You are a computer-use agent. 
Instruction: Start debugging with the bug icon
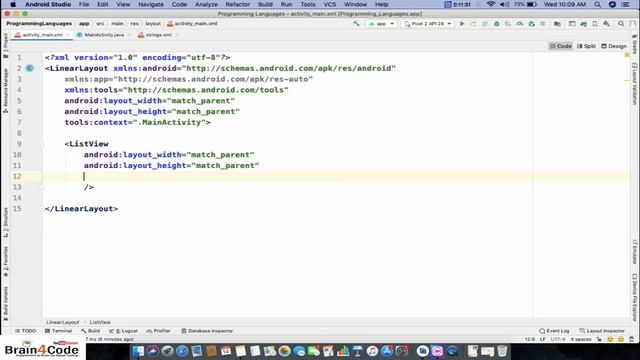pos(497,24)
